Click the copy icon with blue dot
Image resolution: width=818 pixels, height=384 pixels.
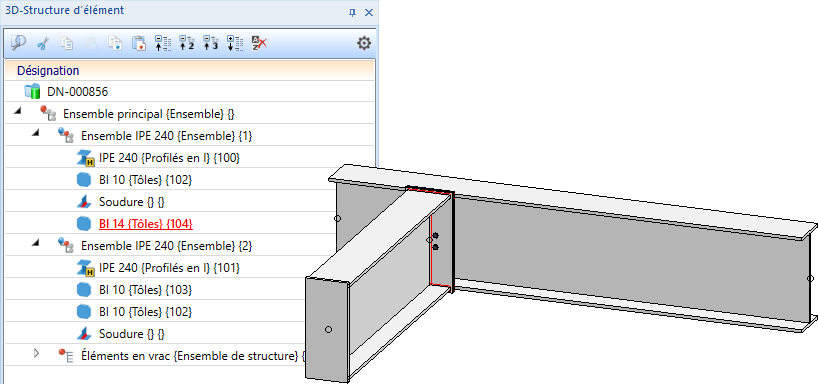click(x=115, y=43)
